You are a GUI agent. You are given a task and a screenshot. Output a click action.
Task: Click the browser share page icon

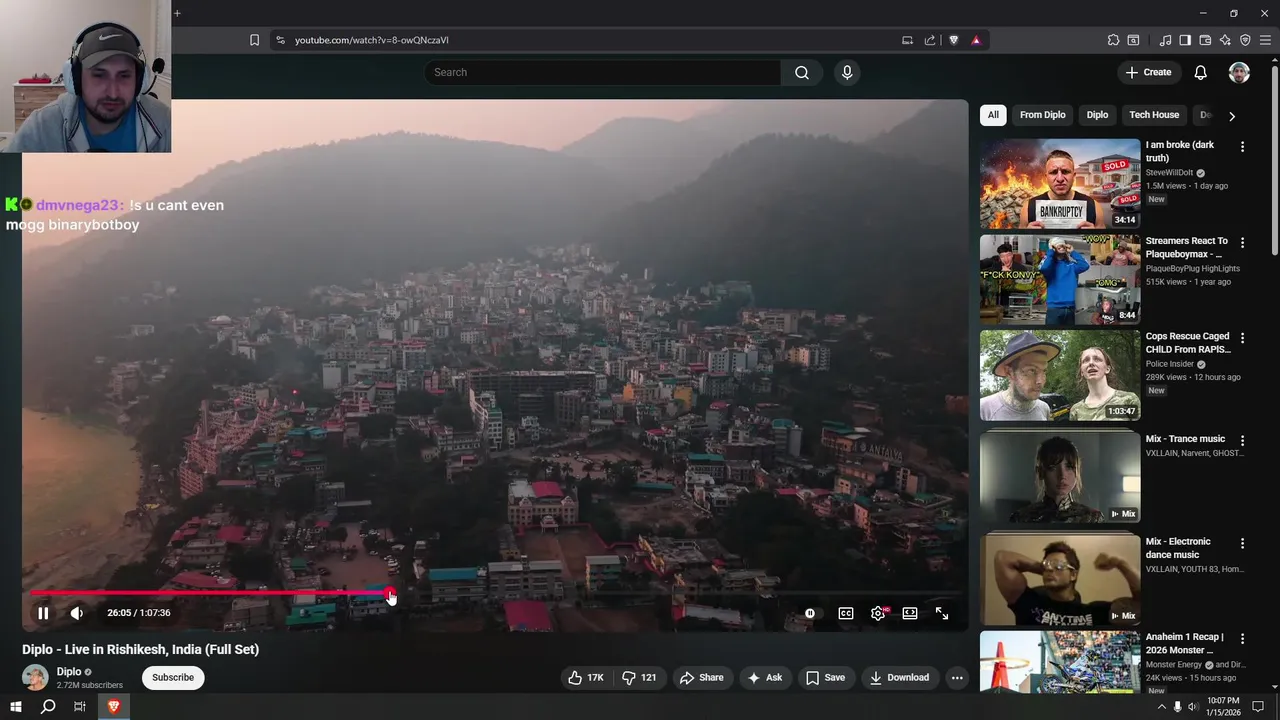pyautogui.click(x=930, y=40)
